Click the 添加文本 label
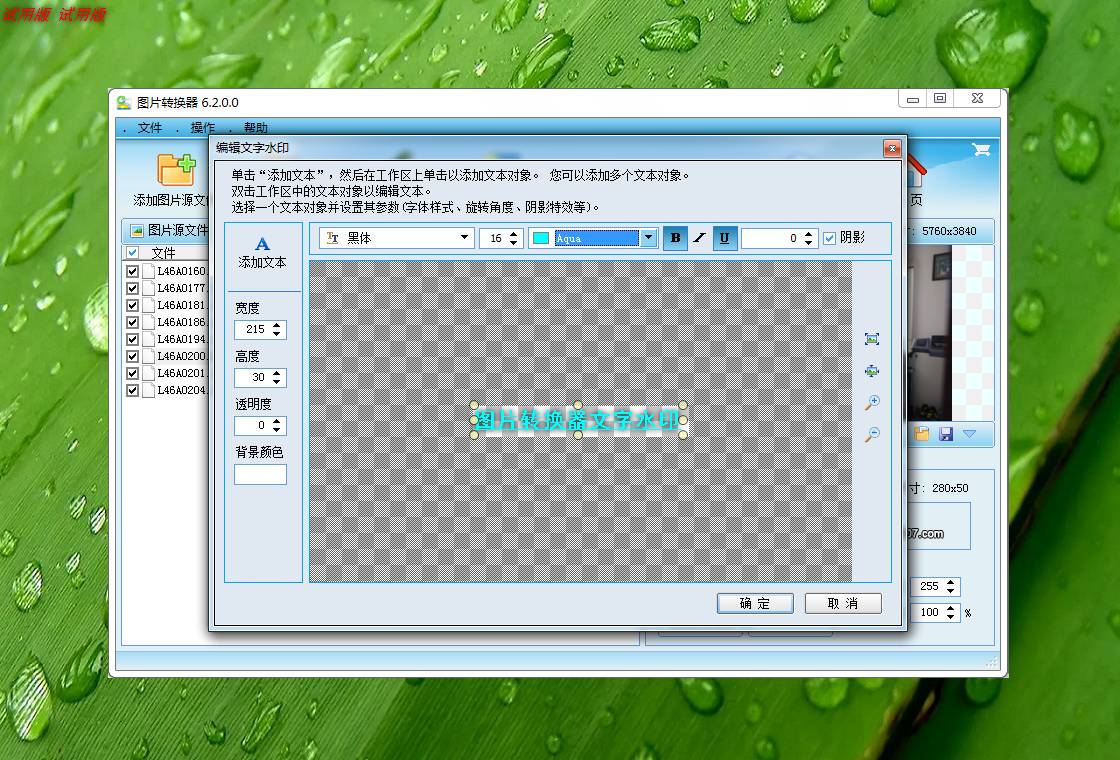This screenshot has height=760, width=1120. coord(262,263)
